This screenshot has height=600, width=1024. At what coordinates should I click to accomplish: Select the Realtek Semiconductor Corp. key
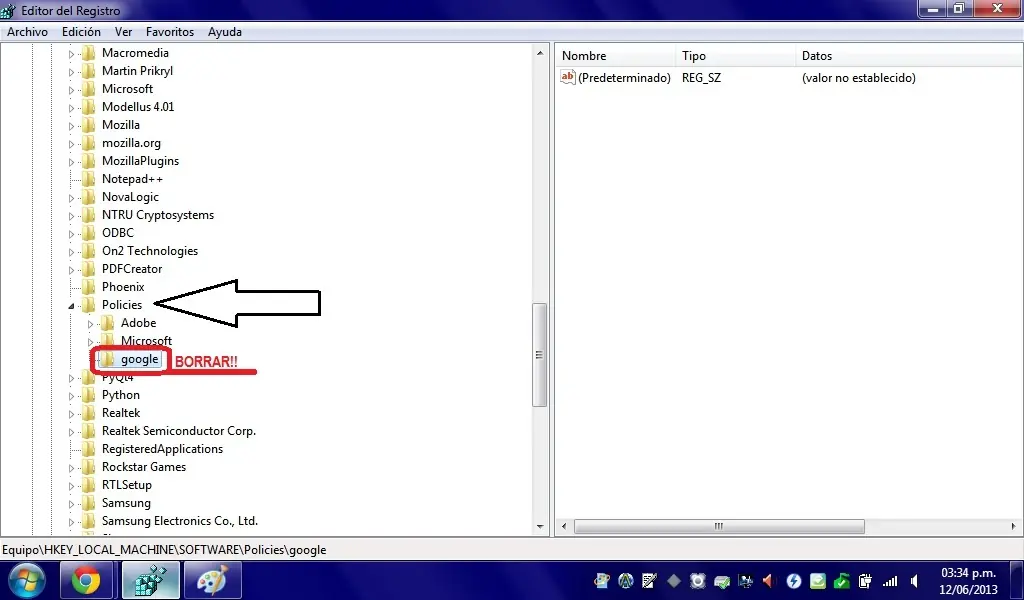coord(179,431)
